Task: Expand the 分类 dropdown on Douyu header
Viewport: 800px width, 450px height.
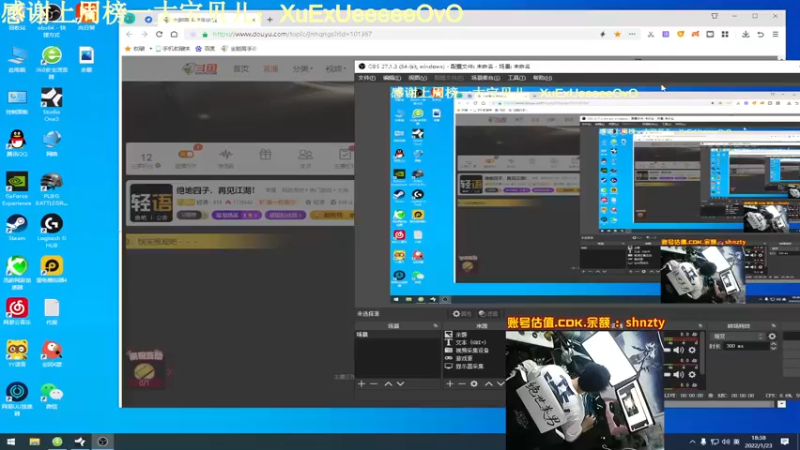Action: click(x=302, y=69)
